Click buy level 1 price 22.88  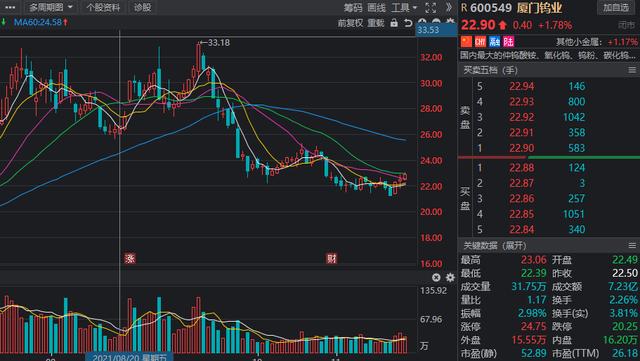coord(521,167)
